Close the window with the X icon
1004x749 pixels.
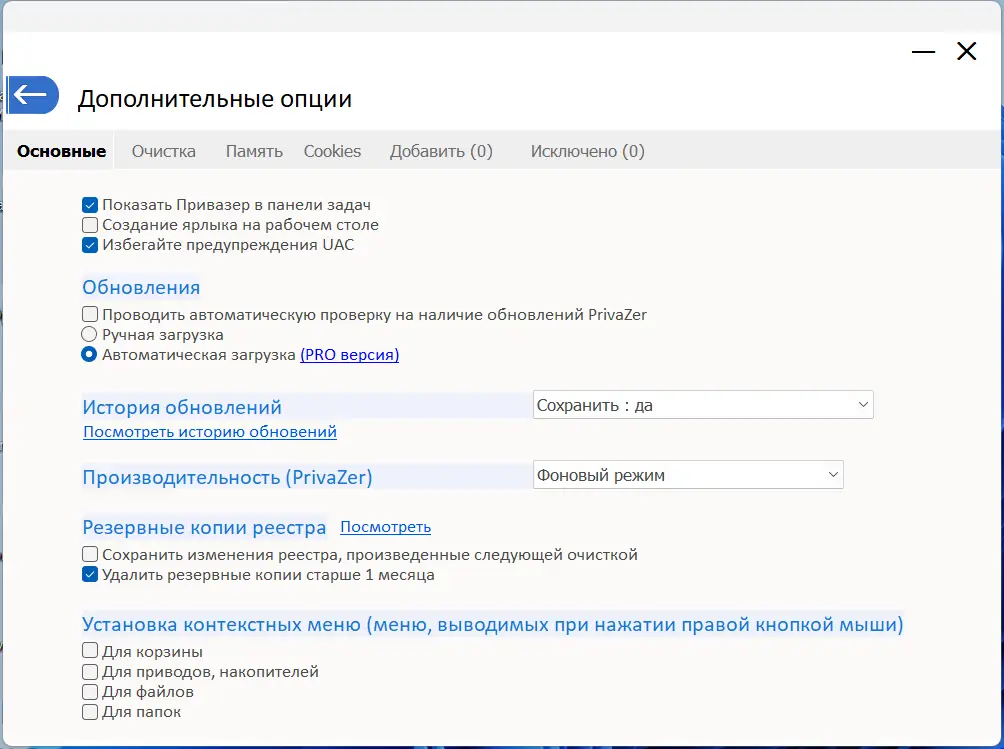click(x=966, y=52)
